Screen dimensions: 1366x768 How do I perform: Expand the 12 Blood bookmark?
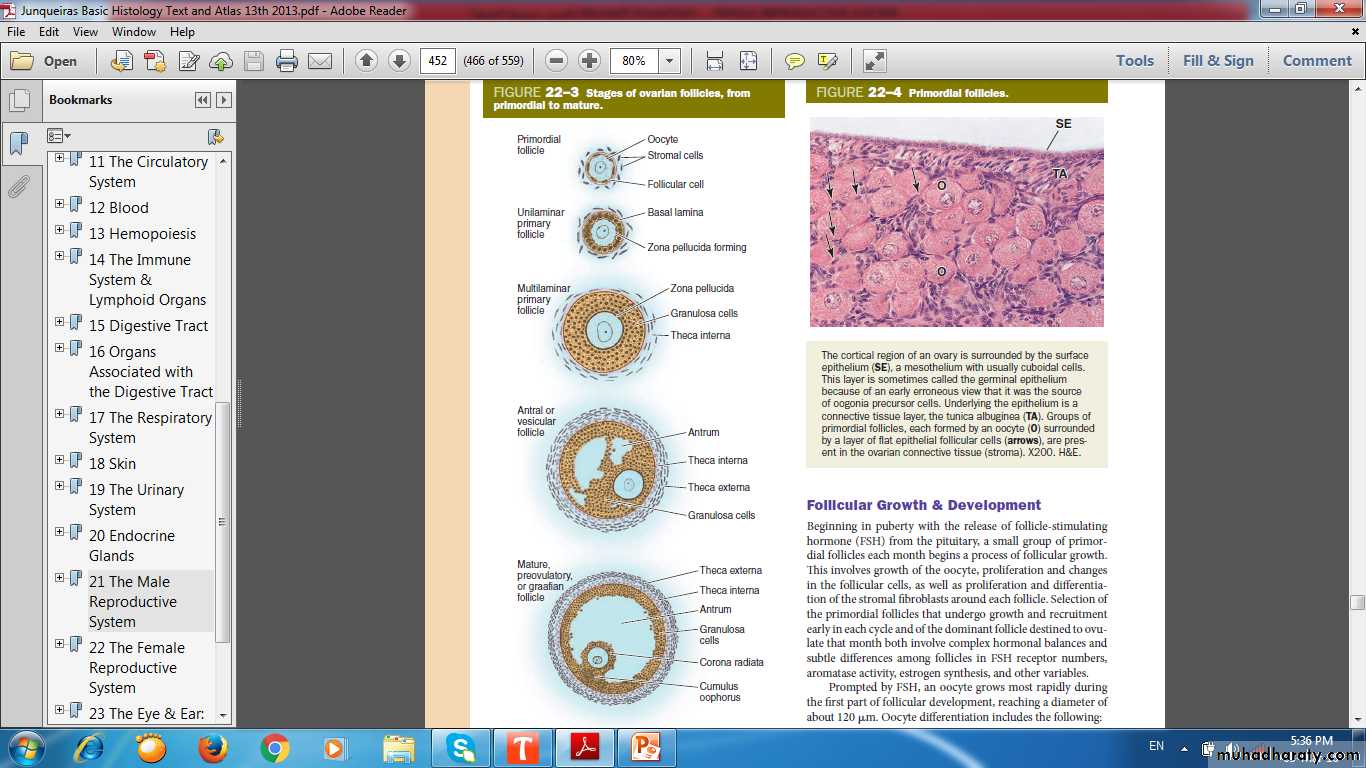pos(60,204)
